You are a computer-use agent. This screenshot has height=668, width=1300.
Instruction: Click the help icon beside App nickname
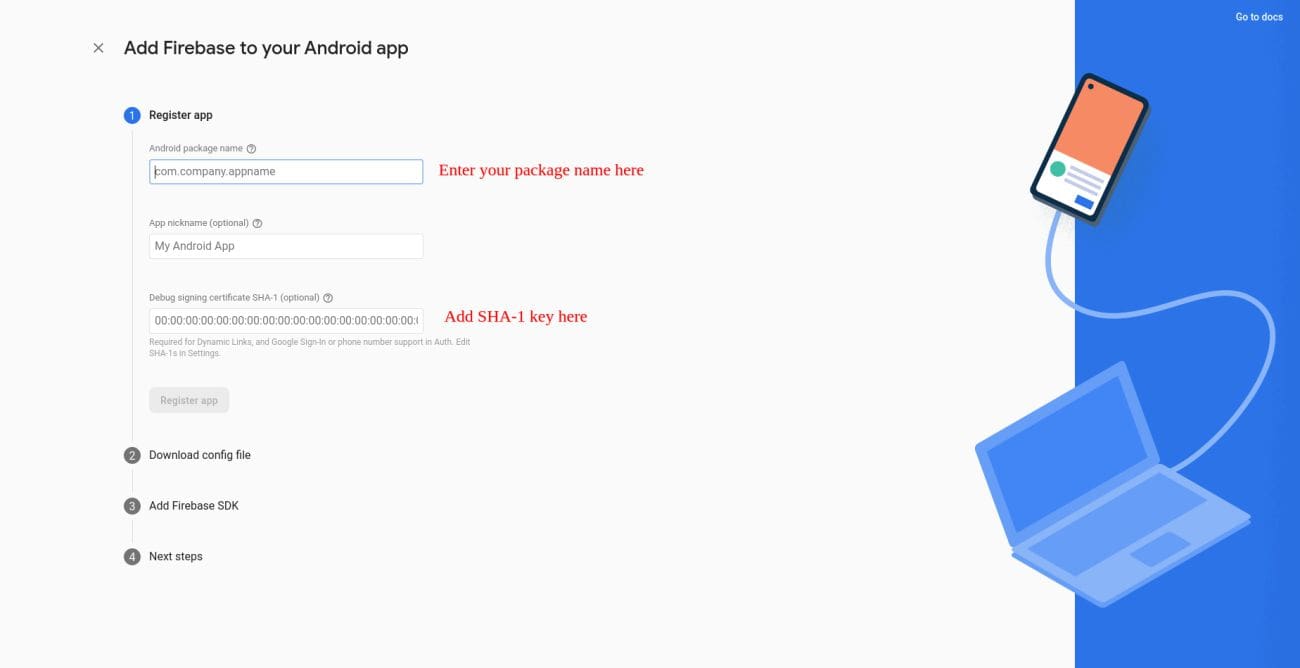pos(257,223)
